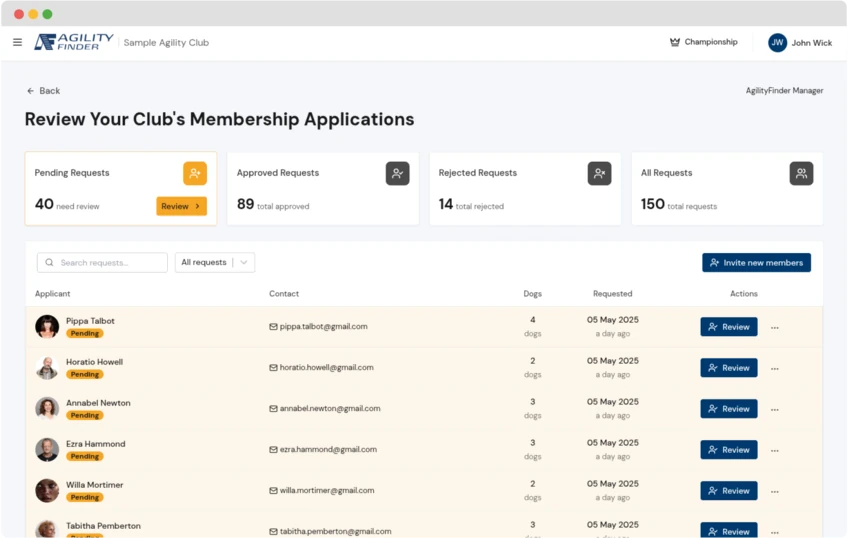848x538 pixels.
Task: Open the hamburger navigation menu
Action: point(17,42)
